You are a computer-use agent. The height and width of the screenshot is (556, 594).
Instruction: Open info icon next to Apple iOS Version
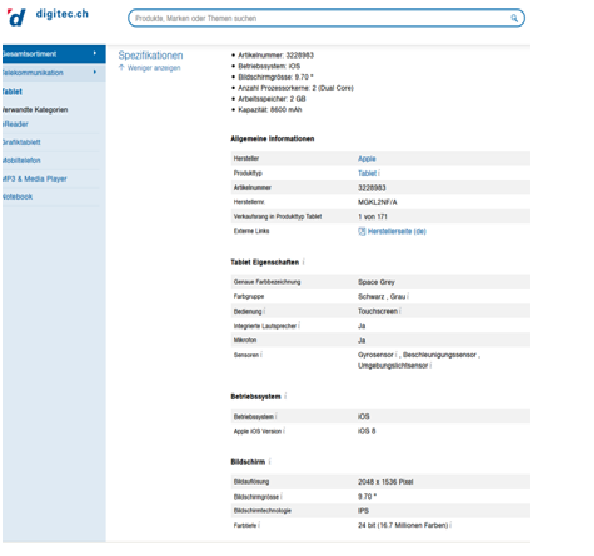coord(284,431)
